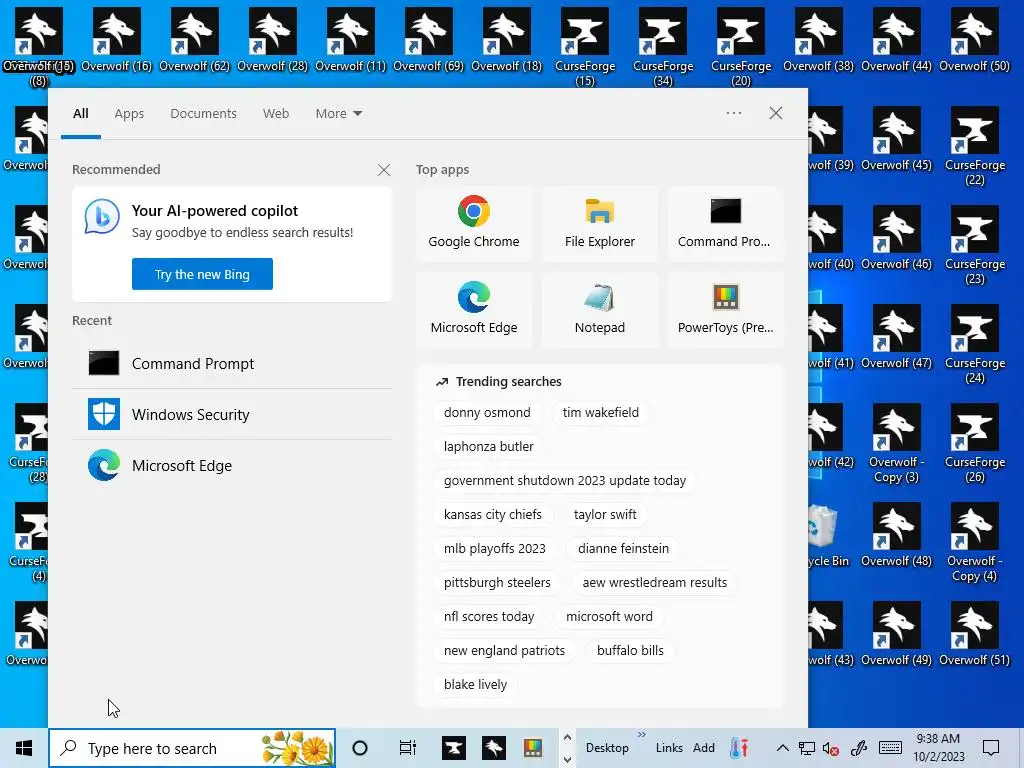Search aew wrestledream results trend
This screenshot has height=768, width=1024.
pos(654,583)
